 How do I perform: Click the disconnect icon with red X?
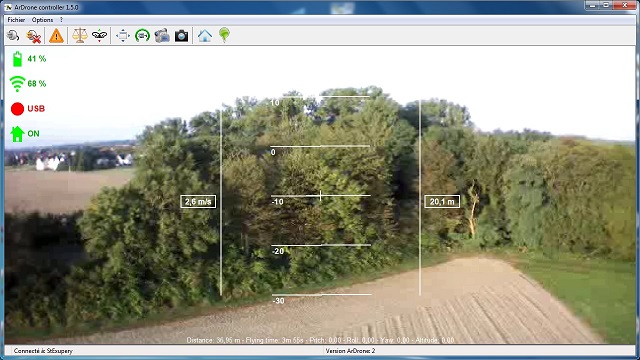33,36
